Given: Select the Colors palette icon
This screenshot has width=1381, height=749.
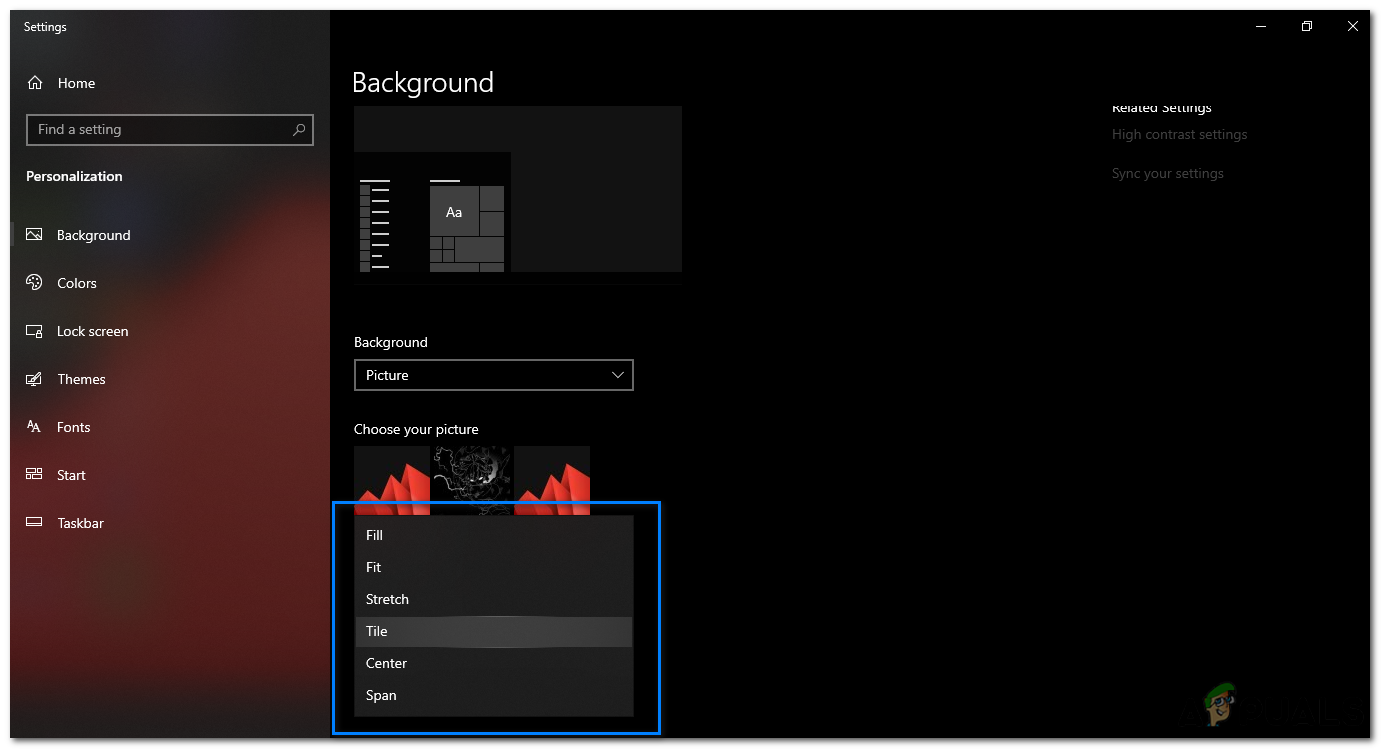Looking at the screenshot, I should coord(33,283).
